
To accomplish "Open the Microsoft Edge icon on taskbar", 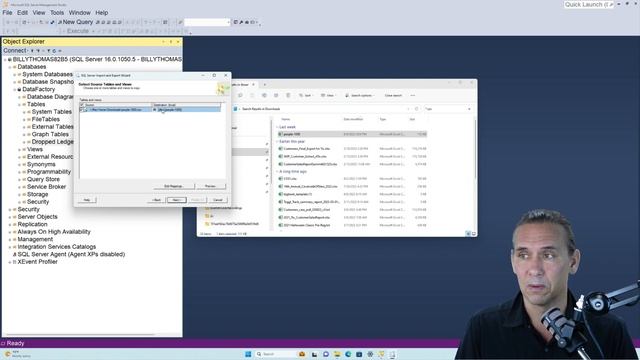I will coord(348,354).
